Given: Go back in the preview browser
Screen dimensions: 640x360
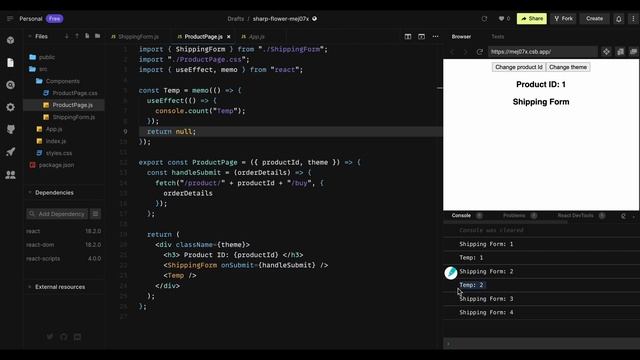Looking at the screenshot, I should 452,52.
